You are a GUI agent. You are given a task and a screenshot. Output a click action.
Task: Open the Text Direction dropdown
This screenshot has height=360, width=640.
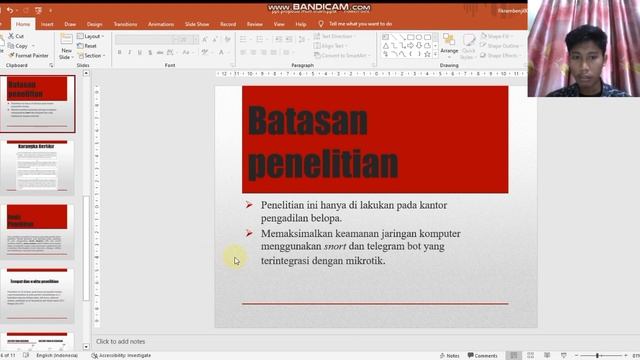335,36
